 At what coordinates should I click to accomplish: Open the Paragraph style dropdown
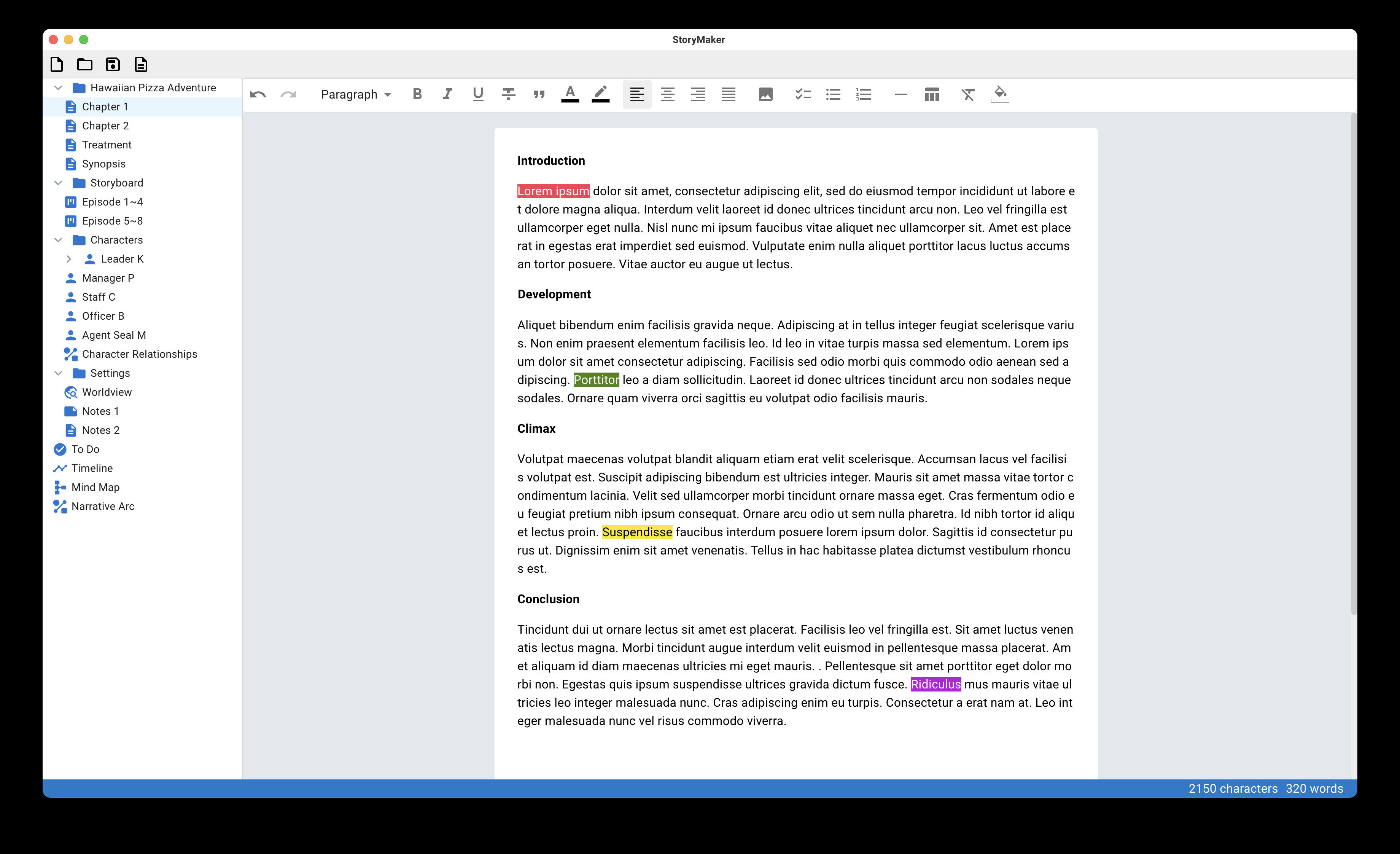point(355,94)
